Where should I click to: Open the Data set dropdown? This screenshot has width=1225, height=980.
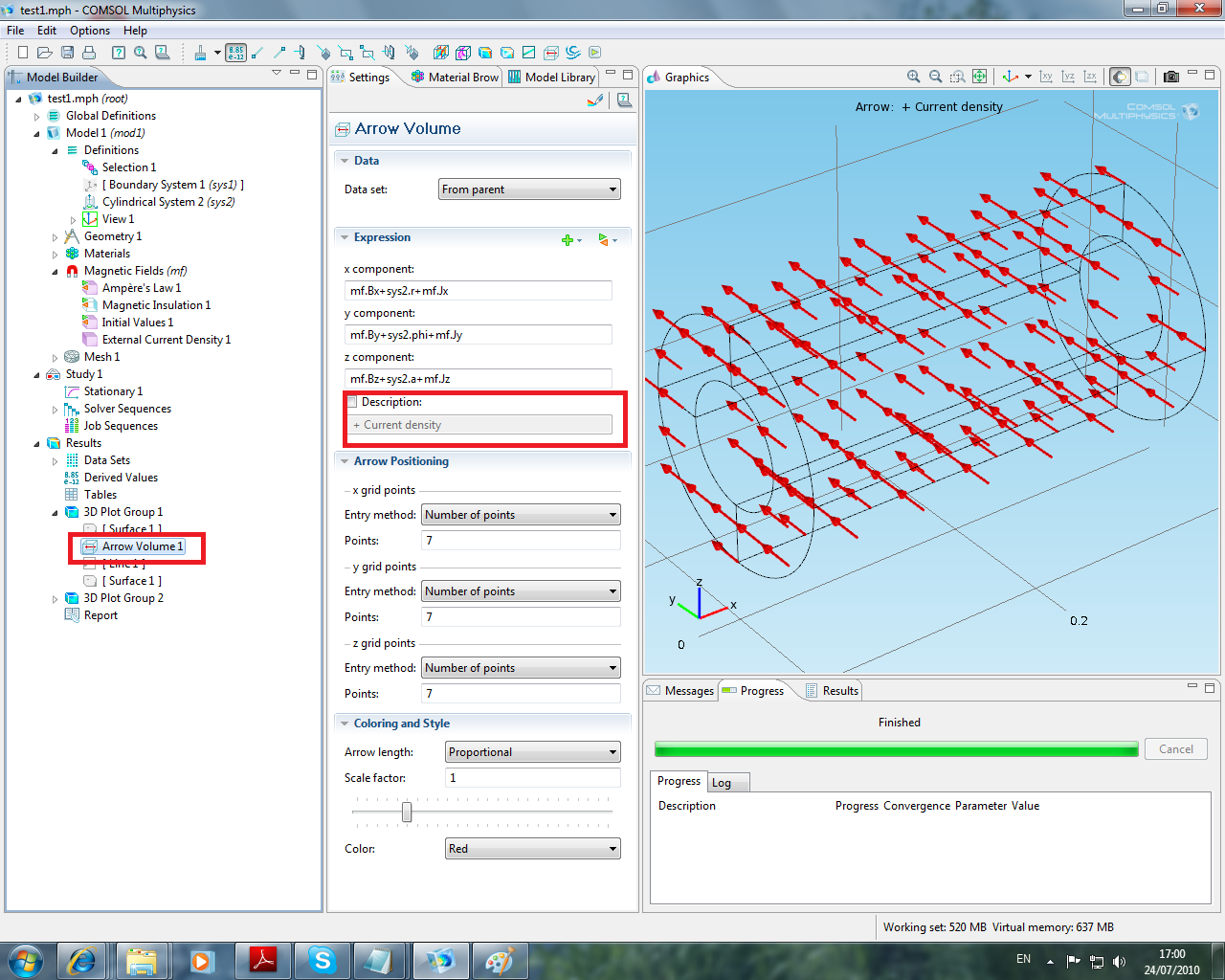pyautogui.click(x=529, y=189)
